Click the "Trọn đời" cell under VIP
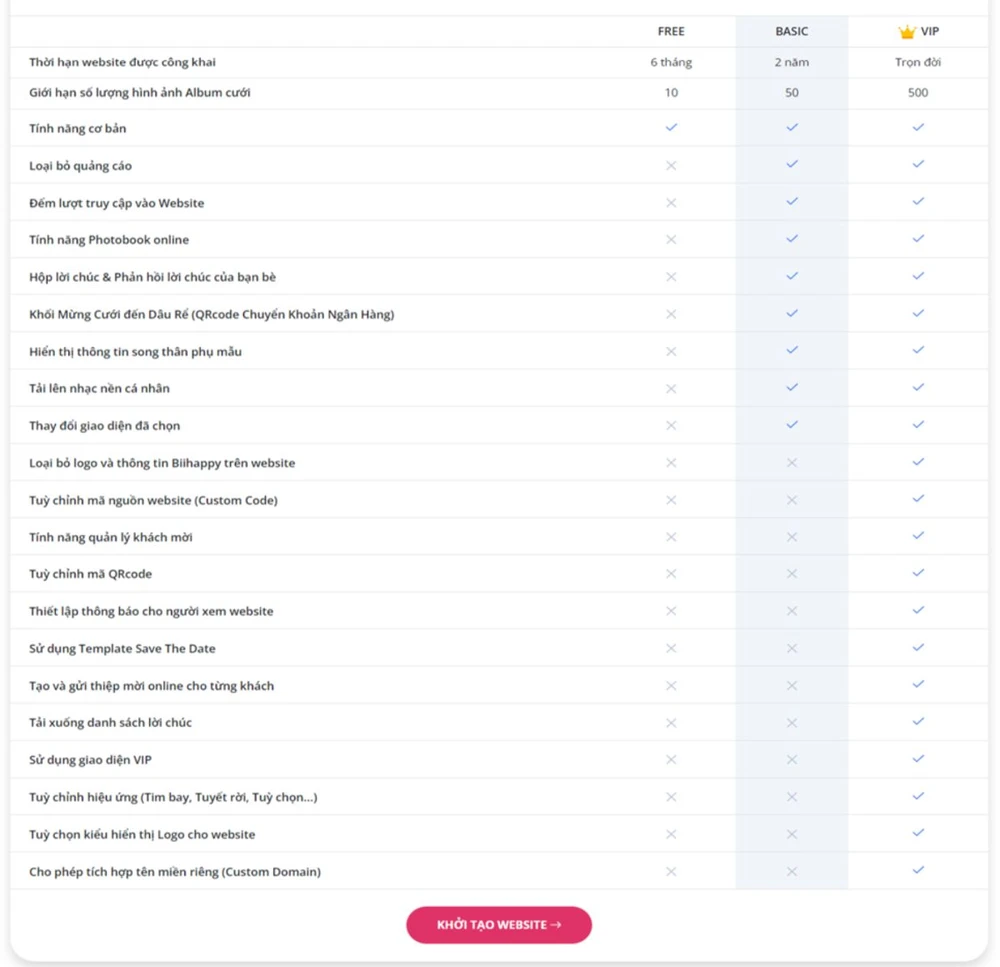The width and height of the screenshot is (1000, 967). click(917, 61)
